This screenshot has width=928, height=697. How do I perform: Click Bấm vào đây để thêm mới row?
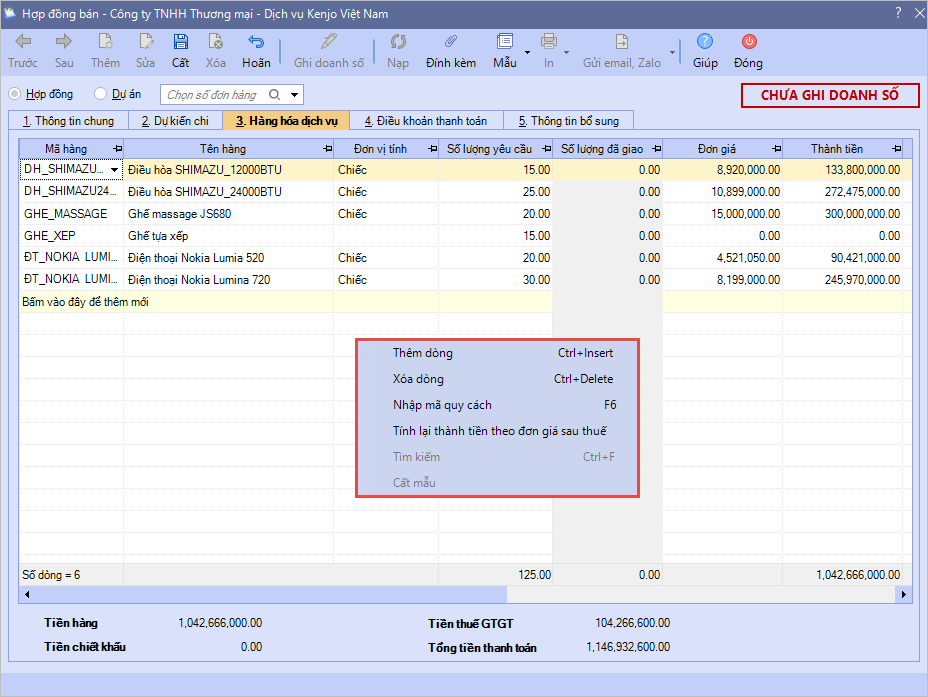[85, 302]
